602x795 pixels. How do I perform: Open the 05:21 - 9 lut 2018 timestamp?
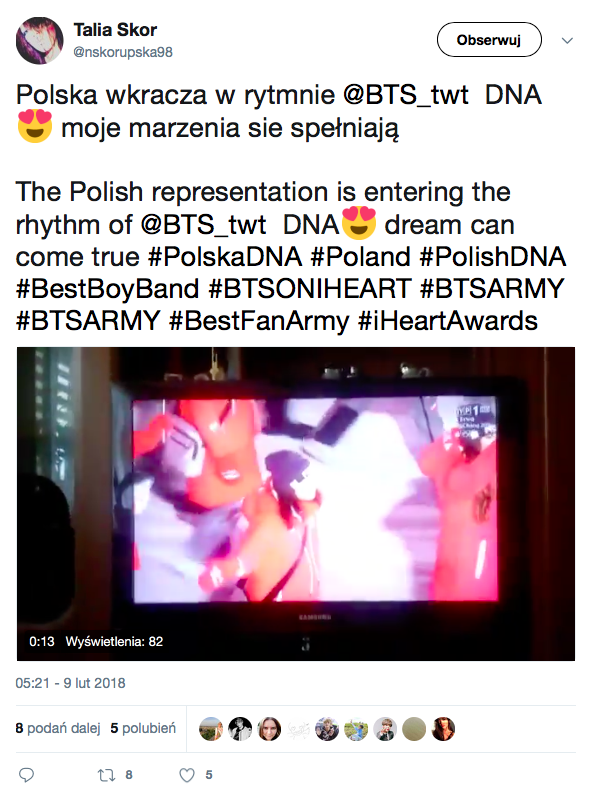click(70, 683)
